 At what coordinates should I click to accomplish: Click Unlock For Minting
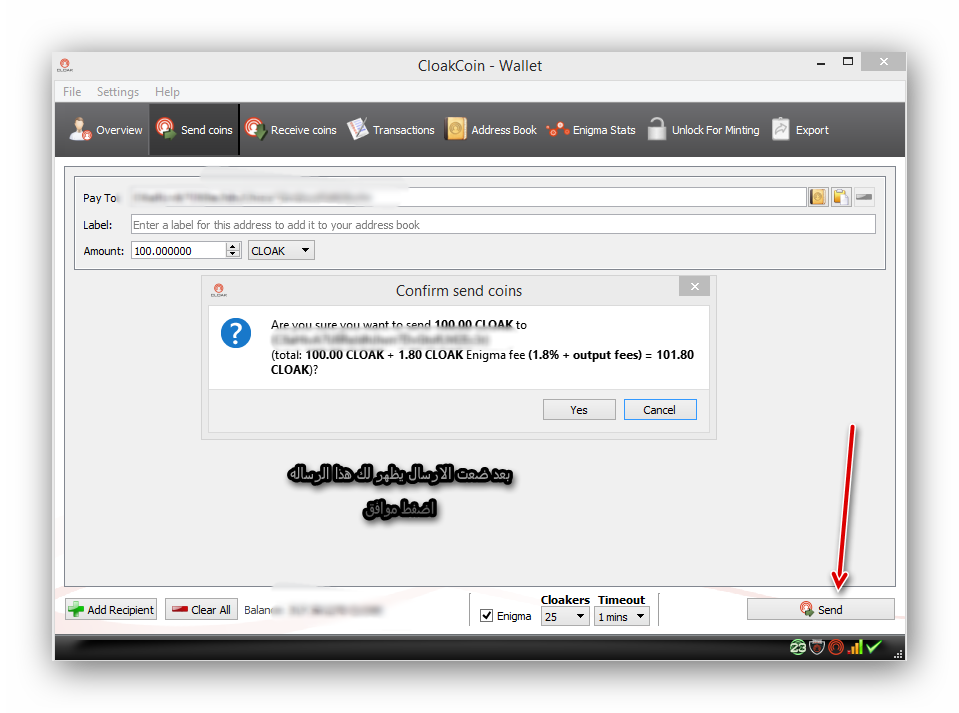tap(703, 130)
